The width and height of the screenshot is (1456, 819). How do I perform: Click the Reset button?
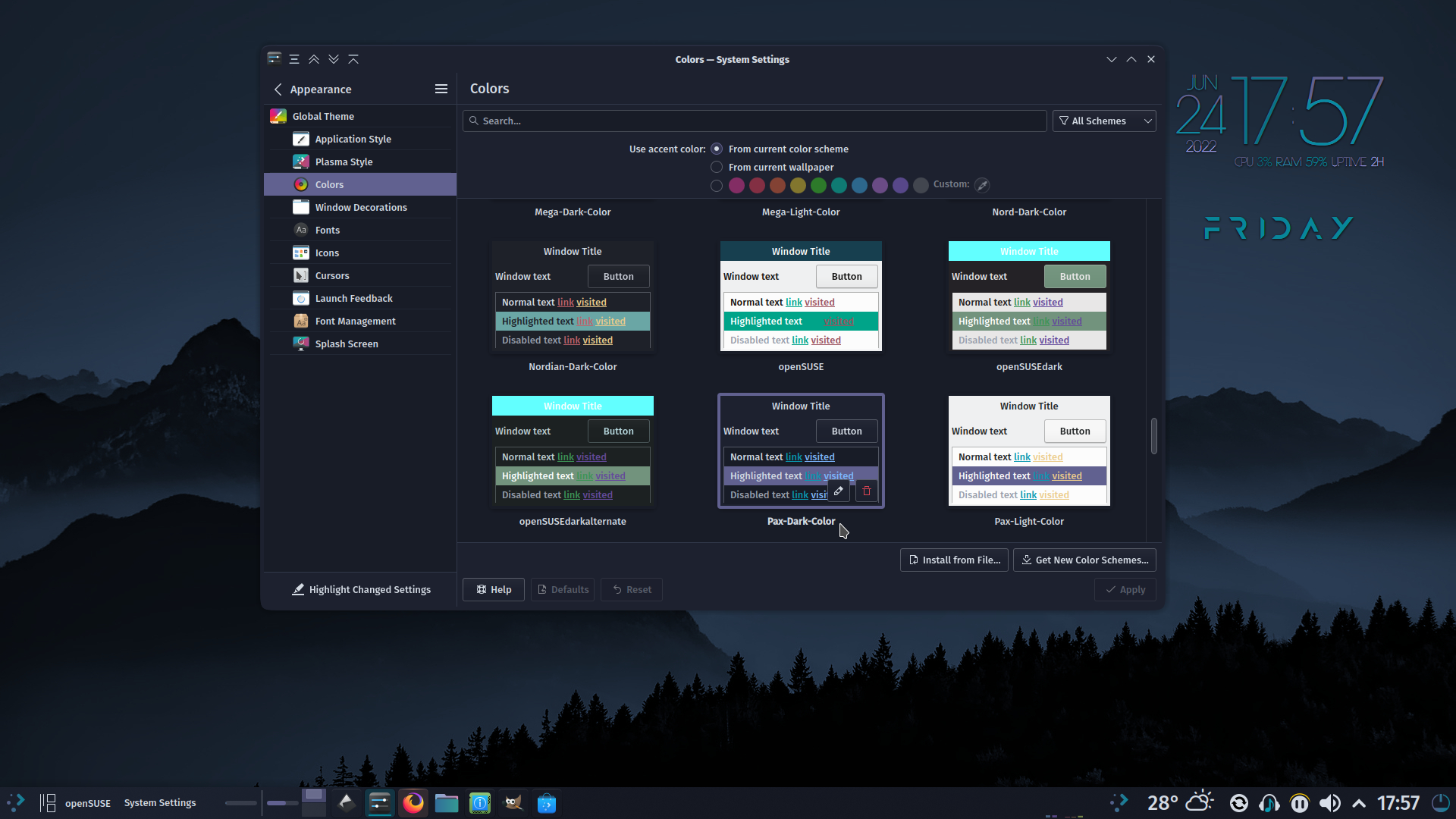(632, 590)
